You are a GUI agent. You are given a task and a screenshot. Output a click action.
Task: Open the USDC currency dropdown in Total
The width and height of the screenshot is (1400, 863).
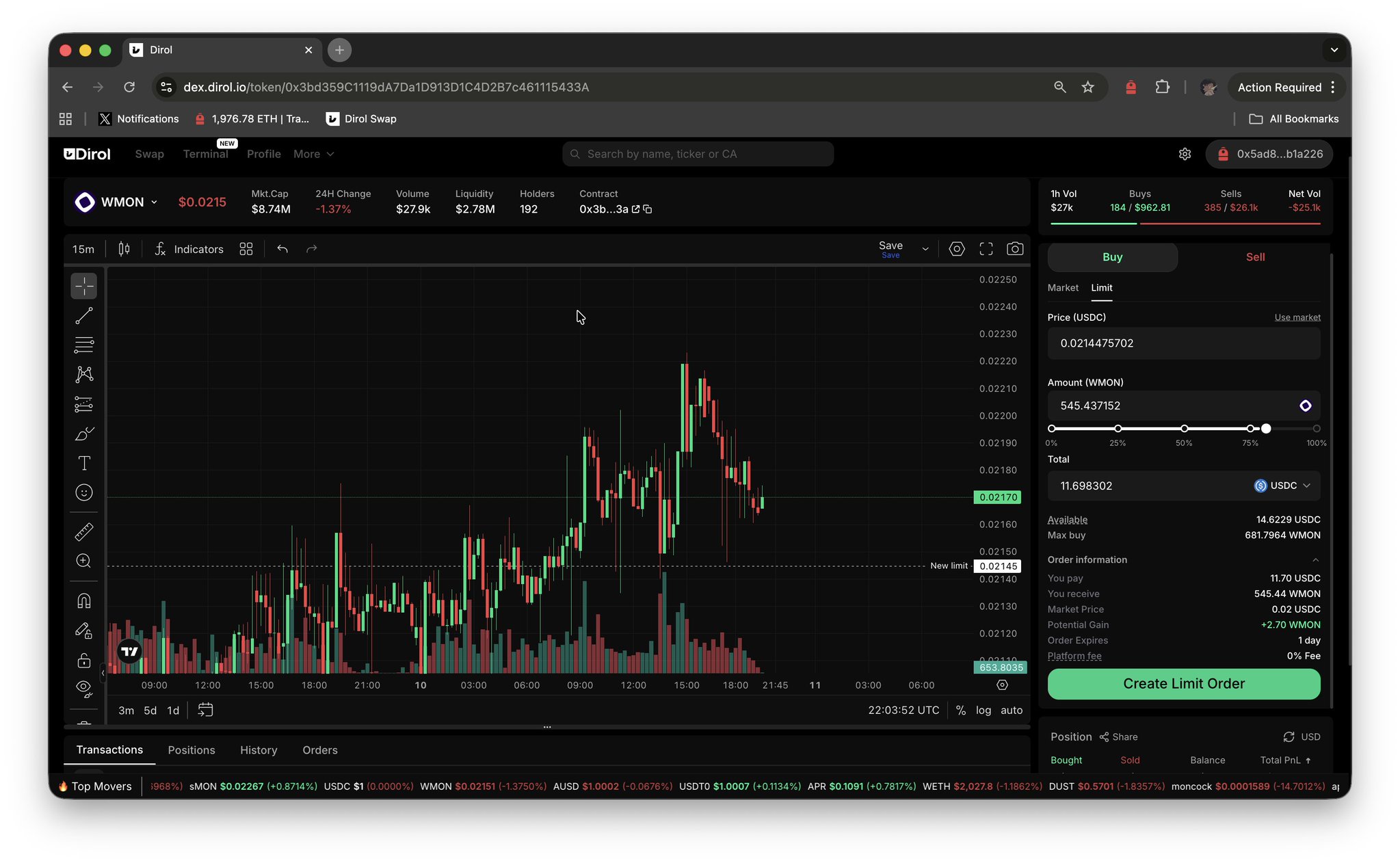(1282, 486)
